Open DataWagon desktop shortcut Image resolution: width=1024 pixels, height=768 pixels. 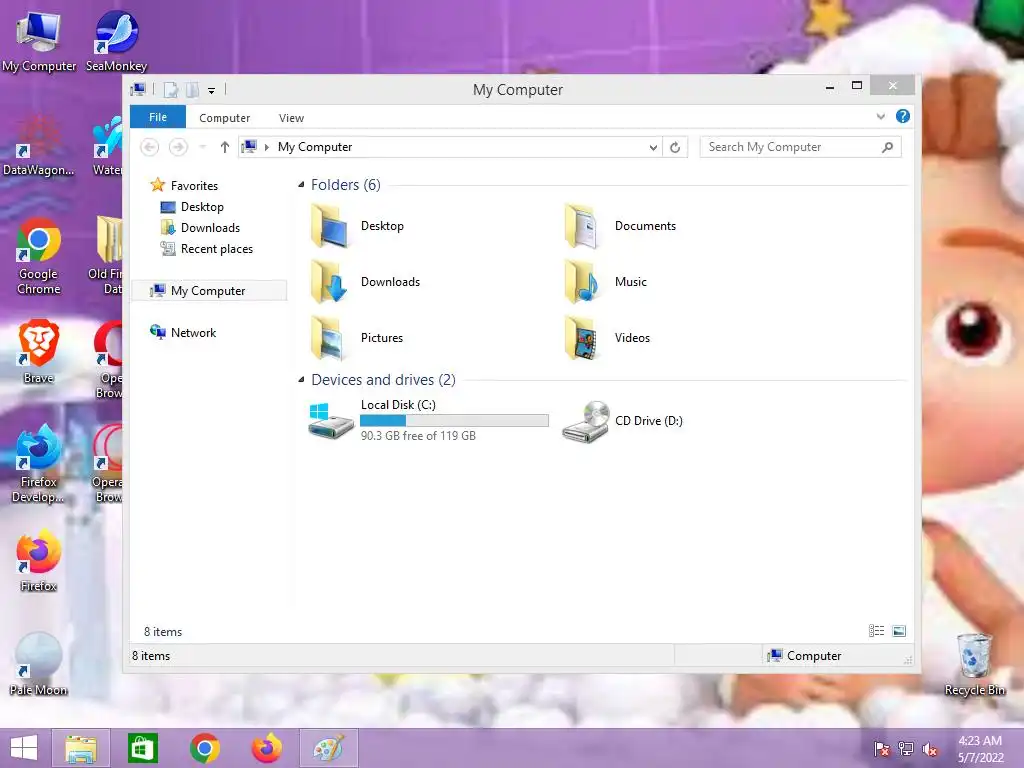[39, 146]
